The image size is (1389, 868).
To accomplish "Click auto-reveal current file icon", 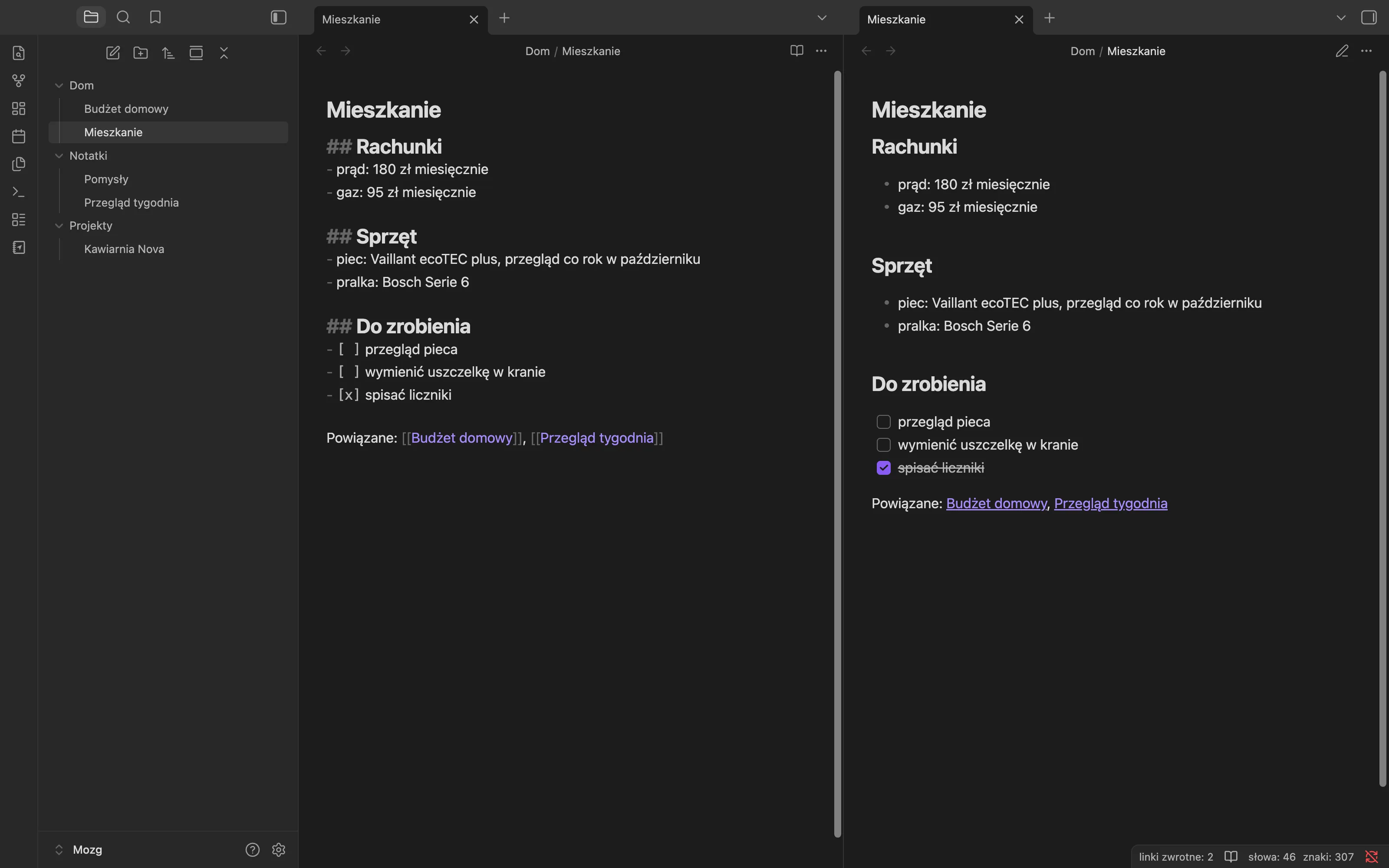I will (196, 53).
